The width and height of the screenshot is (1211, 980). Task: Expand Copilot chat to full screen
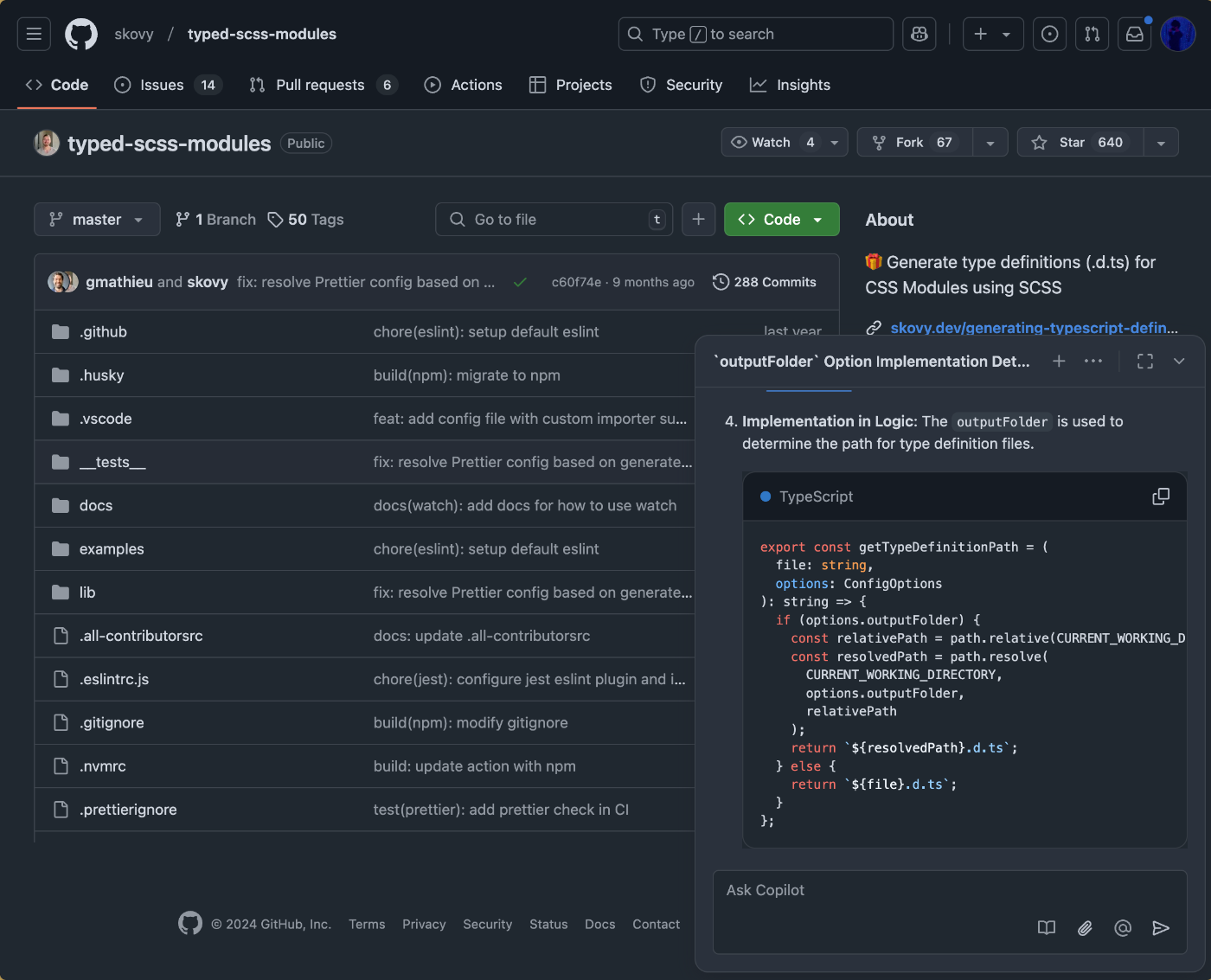pos(1145,362)
